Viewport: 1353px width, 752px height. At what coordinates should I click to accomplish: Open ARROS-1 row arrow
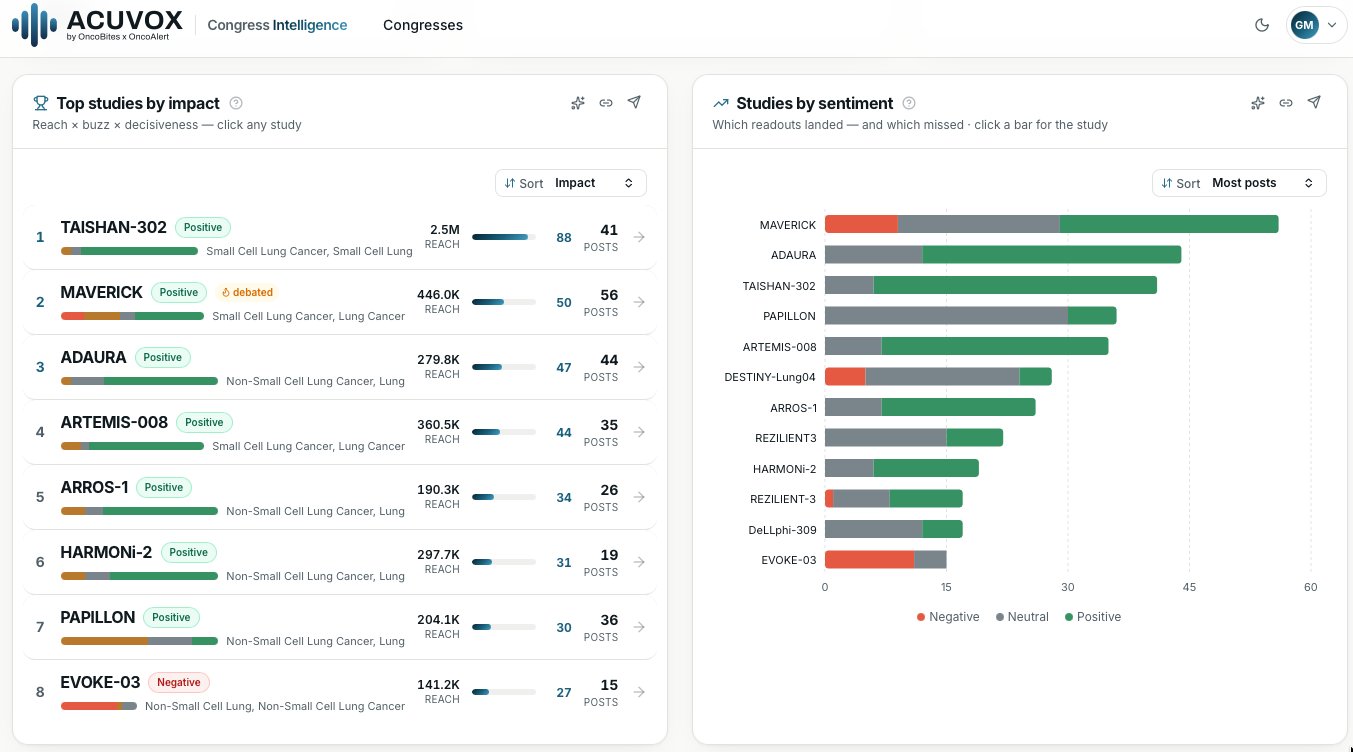pos(639,497)
